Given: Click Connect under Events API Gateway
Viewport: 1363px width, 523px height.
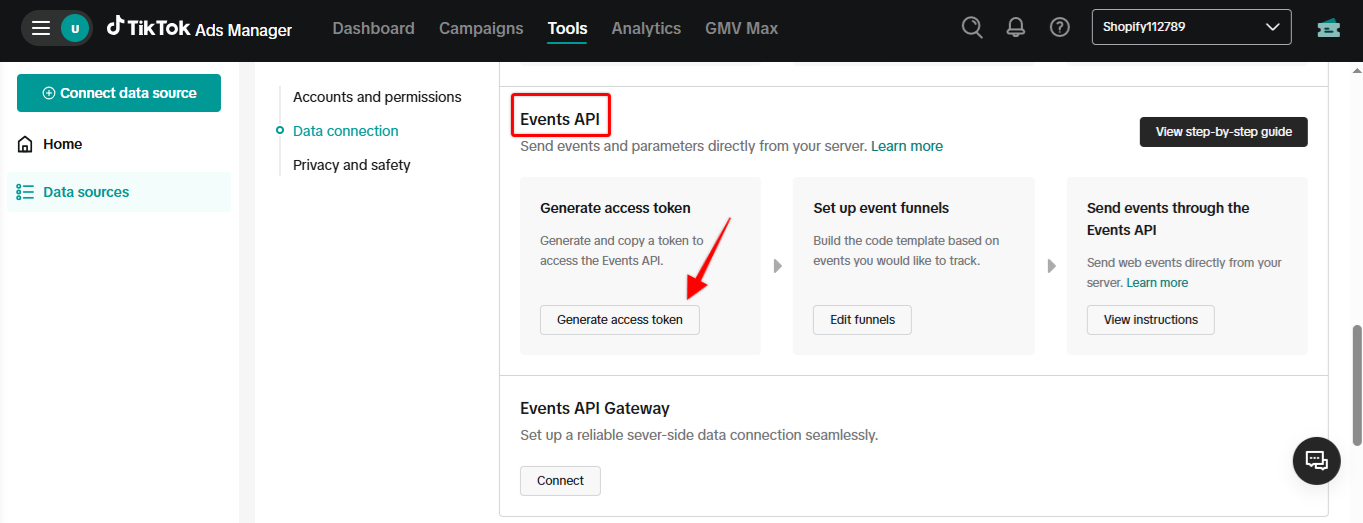Looking at the screenshot, I should 560,481.
